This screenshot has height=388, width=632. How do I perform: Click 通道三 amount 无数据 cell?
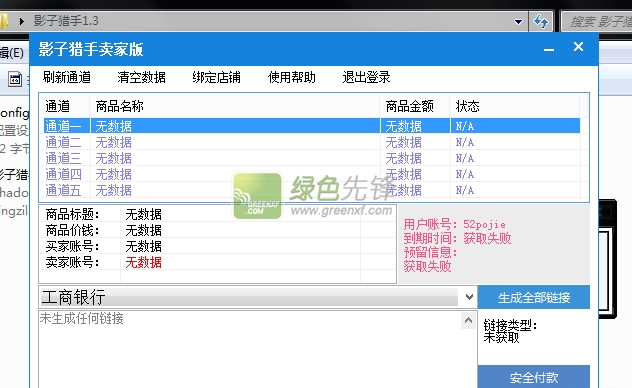415,158
